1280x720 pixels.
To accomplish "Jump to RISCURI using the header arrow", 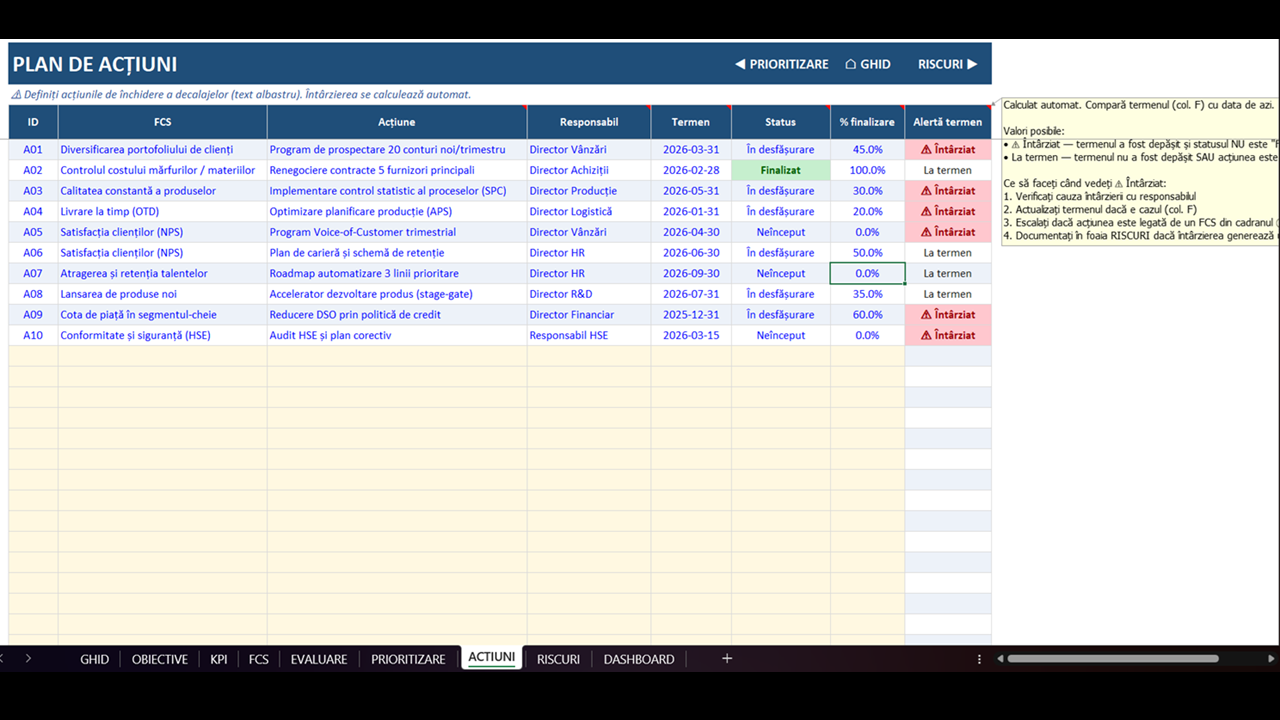I will click(x=948, y=64).
